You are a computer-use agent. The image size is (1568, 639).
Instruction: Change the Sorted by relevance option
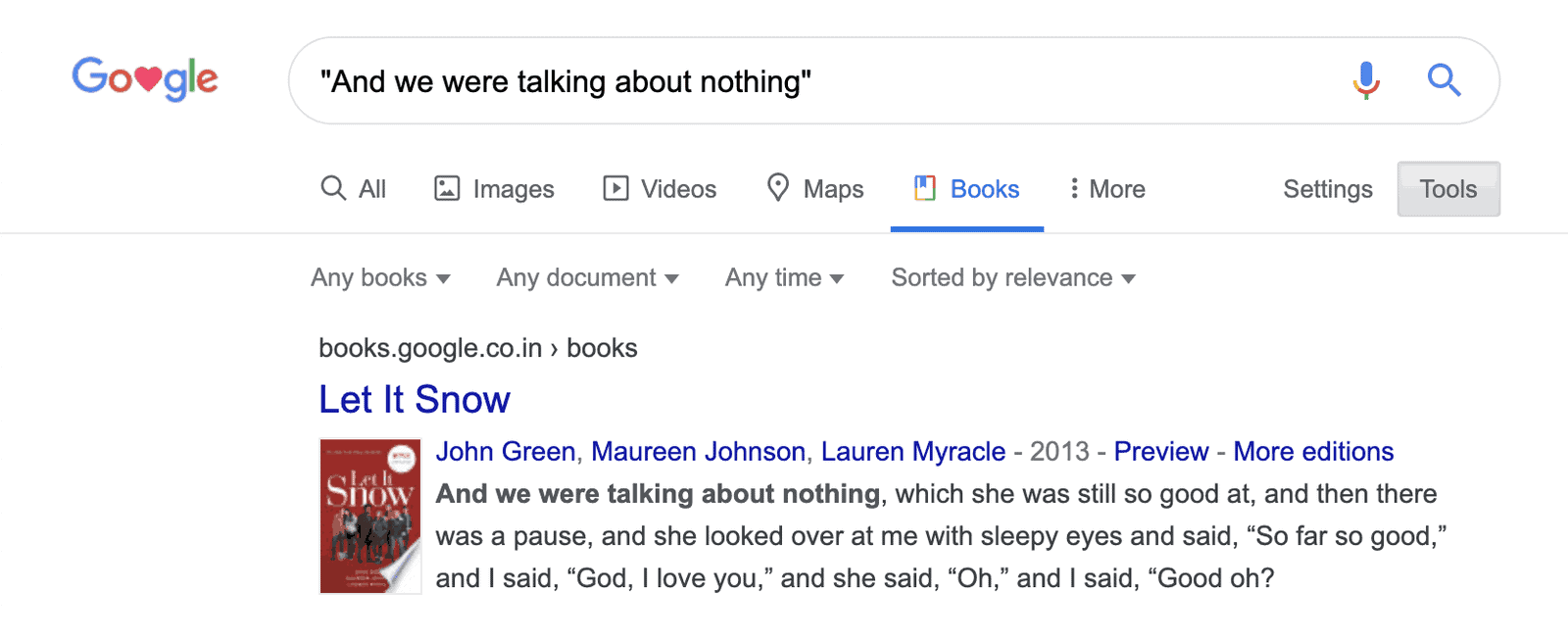tap(1012, 278)
